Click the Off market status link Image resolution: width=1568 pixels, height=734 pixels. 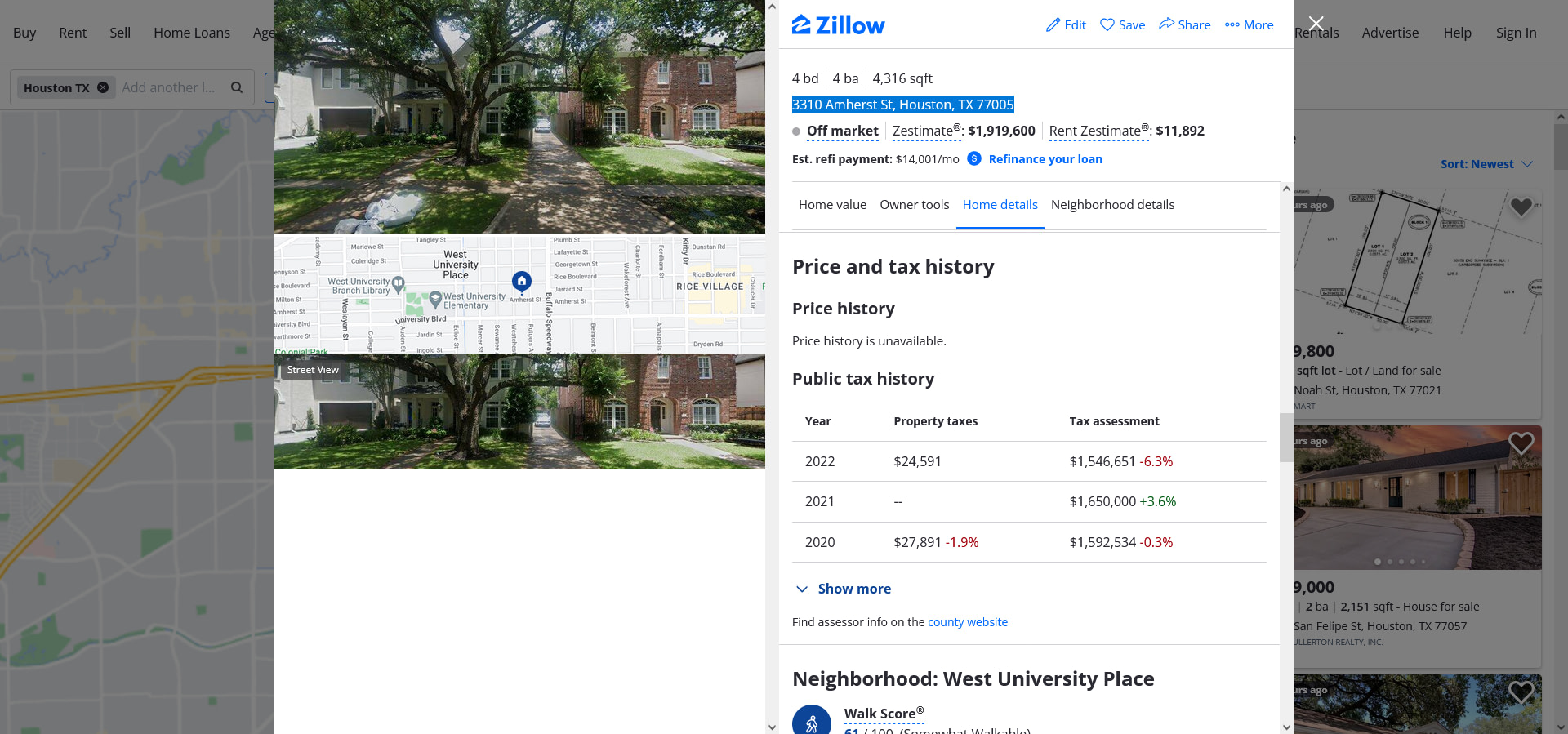843,131
